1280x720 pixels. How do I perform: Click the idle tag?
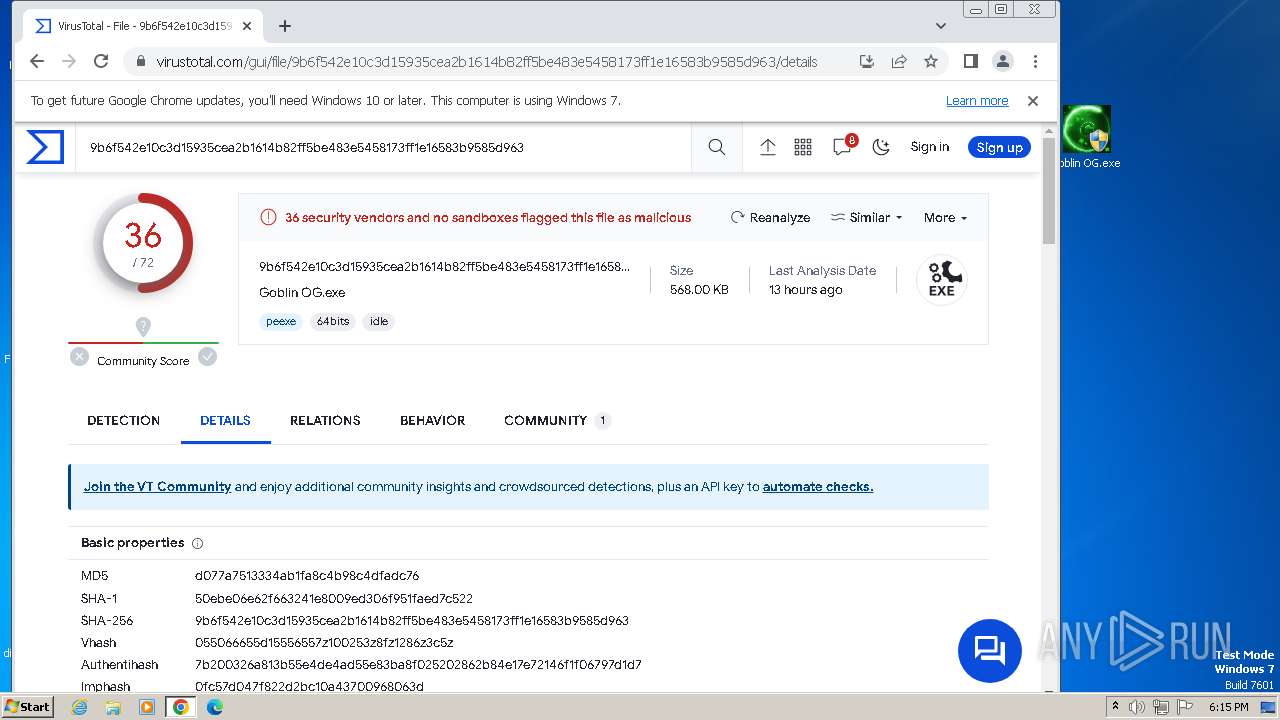379,321
